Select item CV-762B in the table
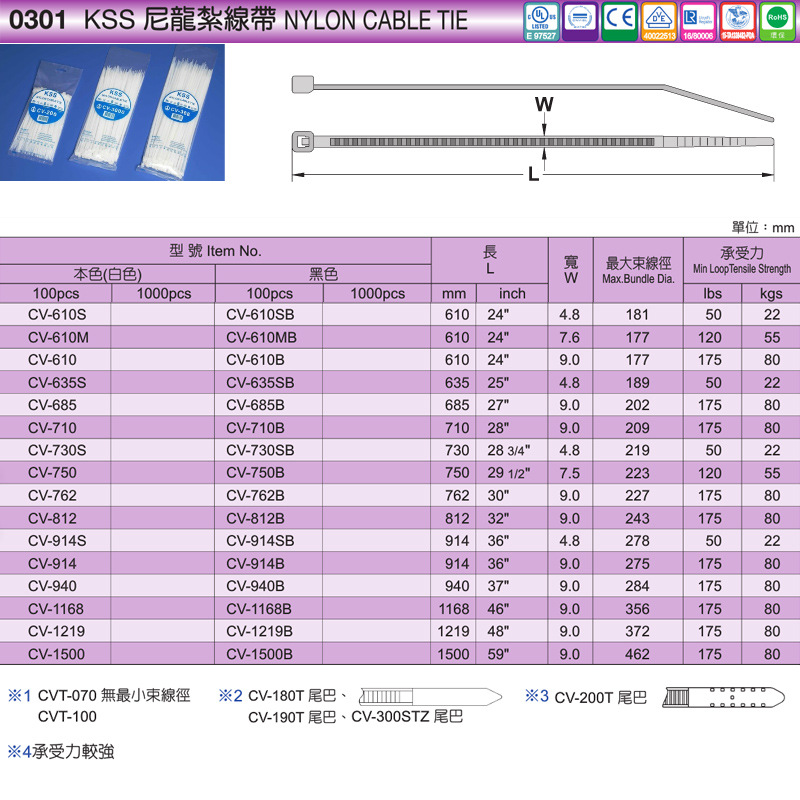800x800 pixels. [x=255, y=495]
